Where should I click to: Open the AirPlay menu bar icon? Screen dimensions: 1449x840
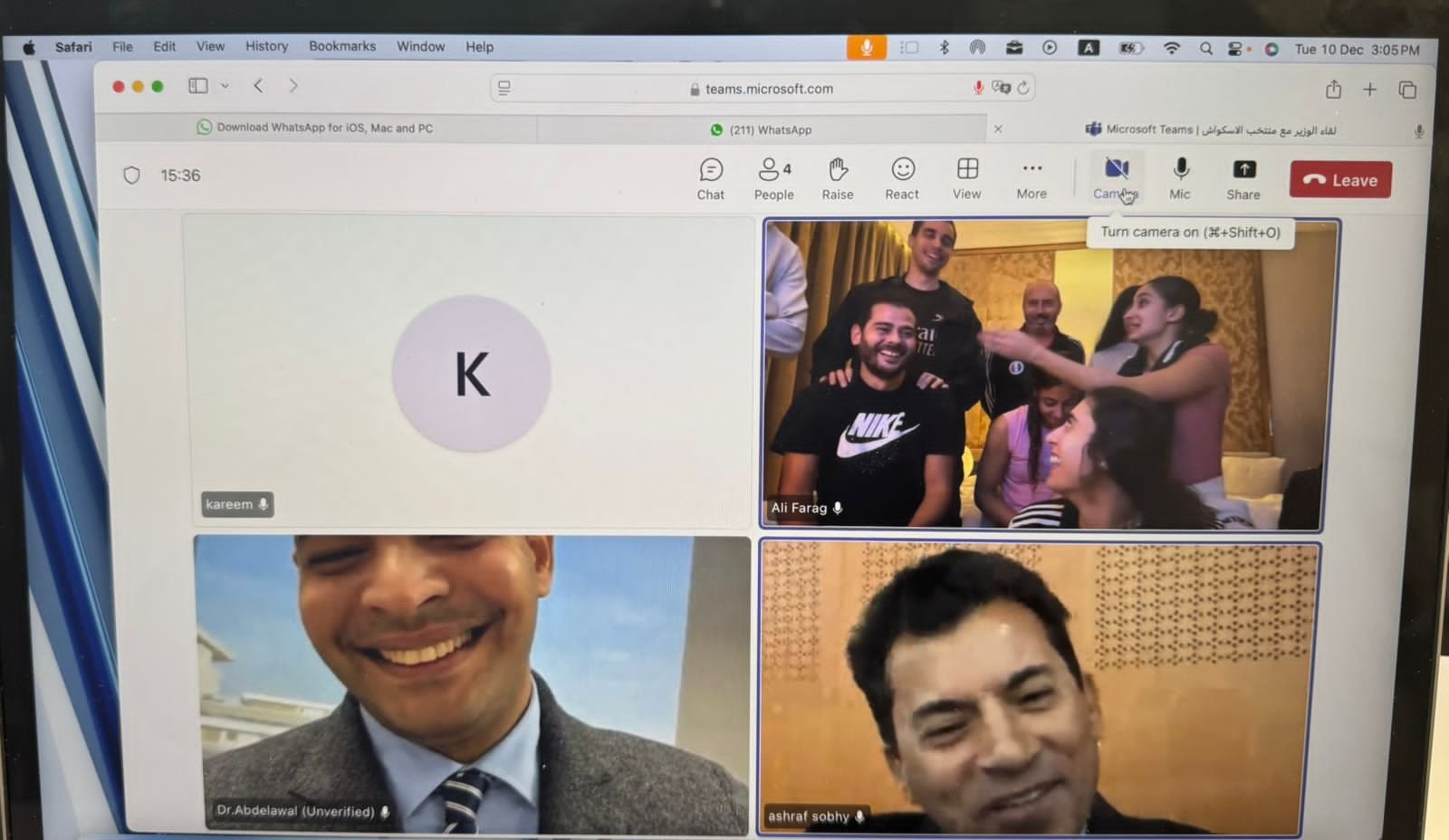tap(977, 48)
